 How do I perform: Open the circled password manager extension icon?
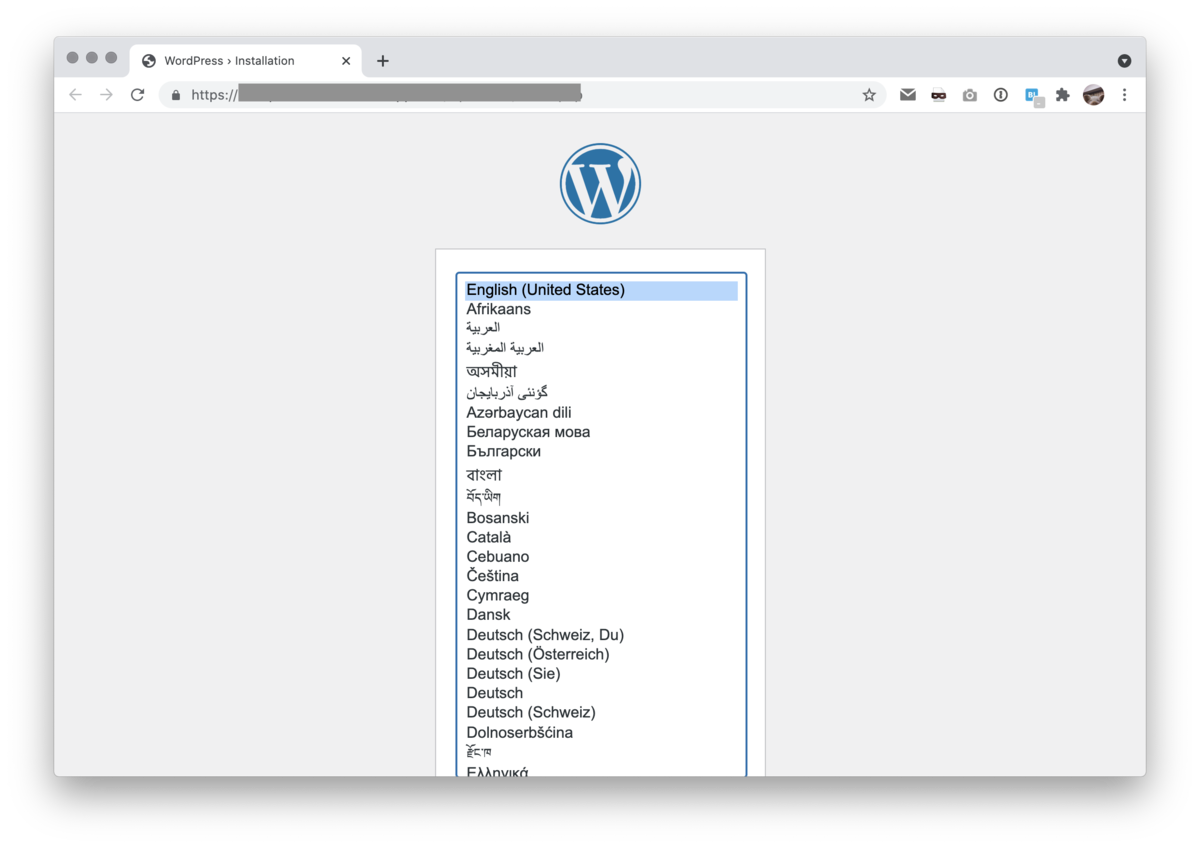click(x=1001, y=95)
